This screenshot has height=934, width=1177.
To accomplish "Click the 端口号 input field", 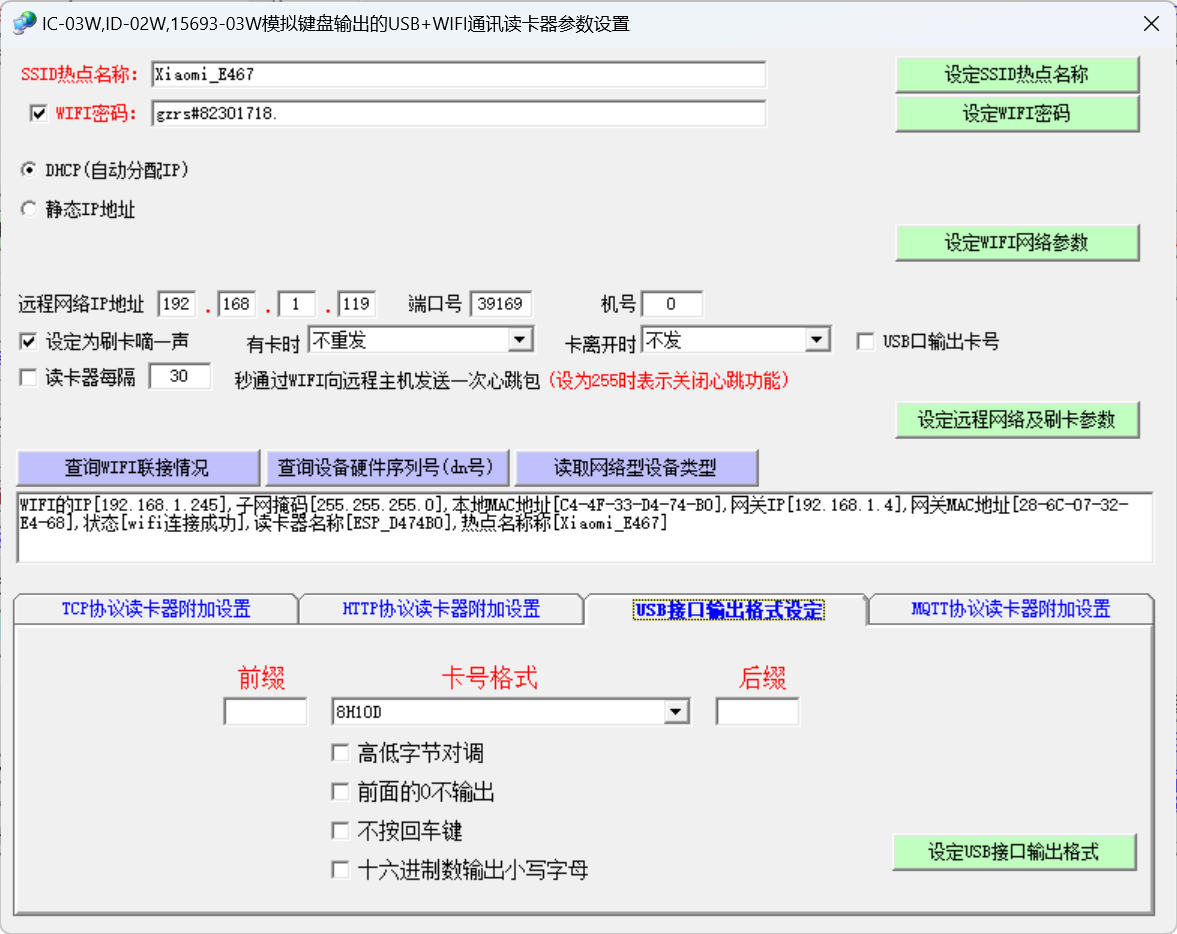I will [x=501, y=304].
